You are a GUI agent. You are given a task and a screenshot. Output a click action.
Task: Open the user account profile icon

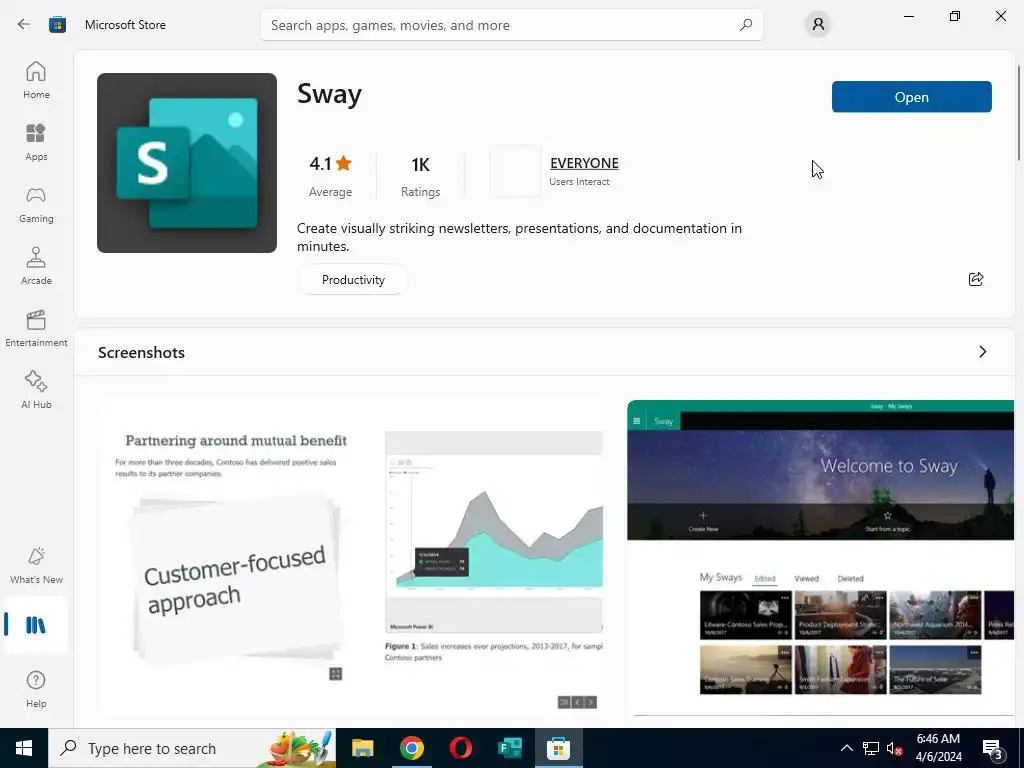click(x=818, y=25)
